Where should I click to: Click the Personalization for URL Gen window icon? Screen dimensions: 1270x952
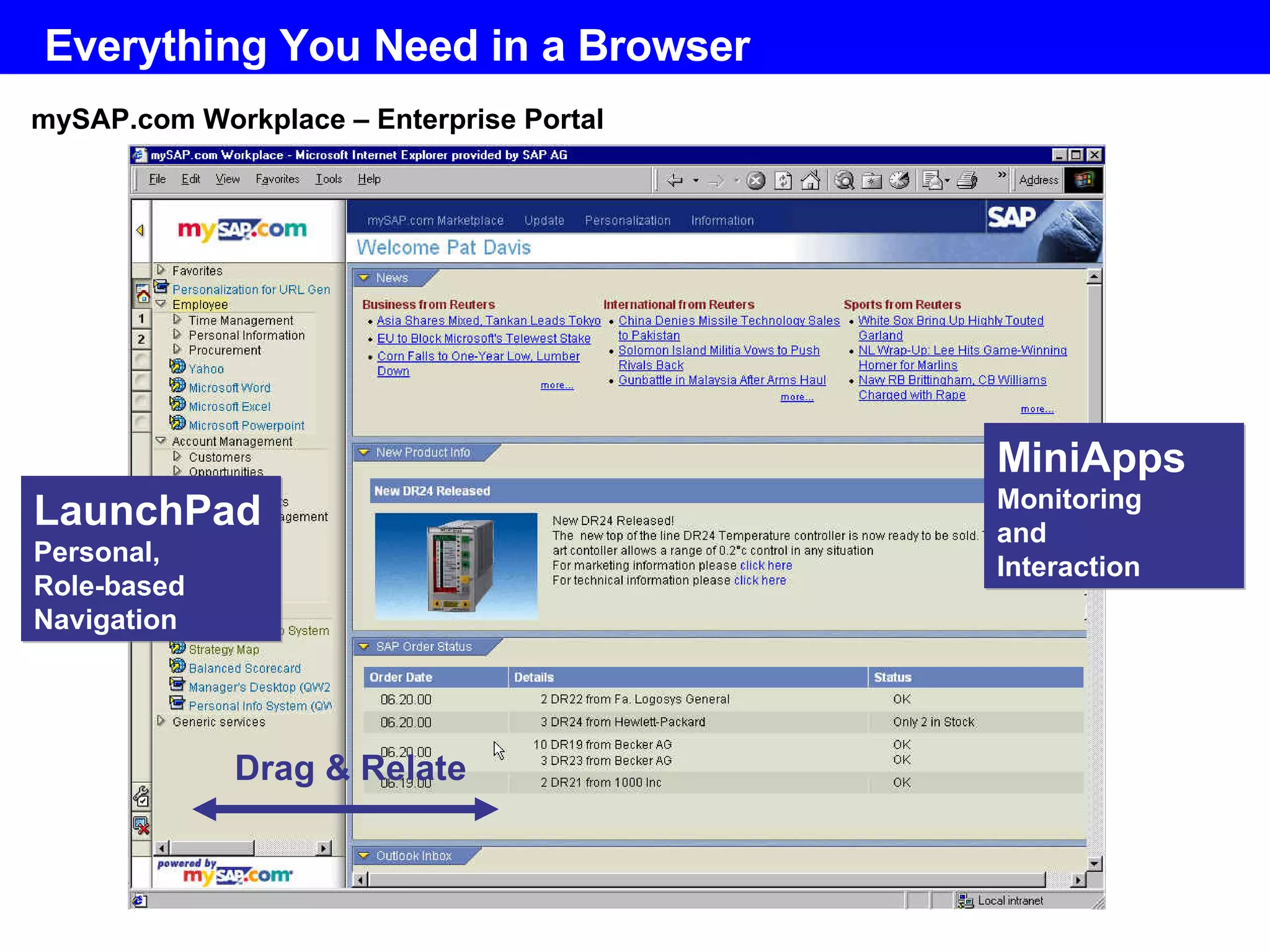(162, 287)
